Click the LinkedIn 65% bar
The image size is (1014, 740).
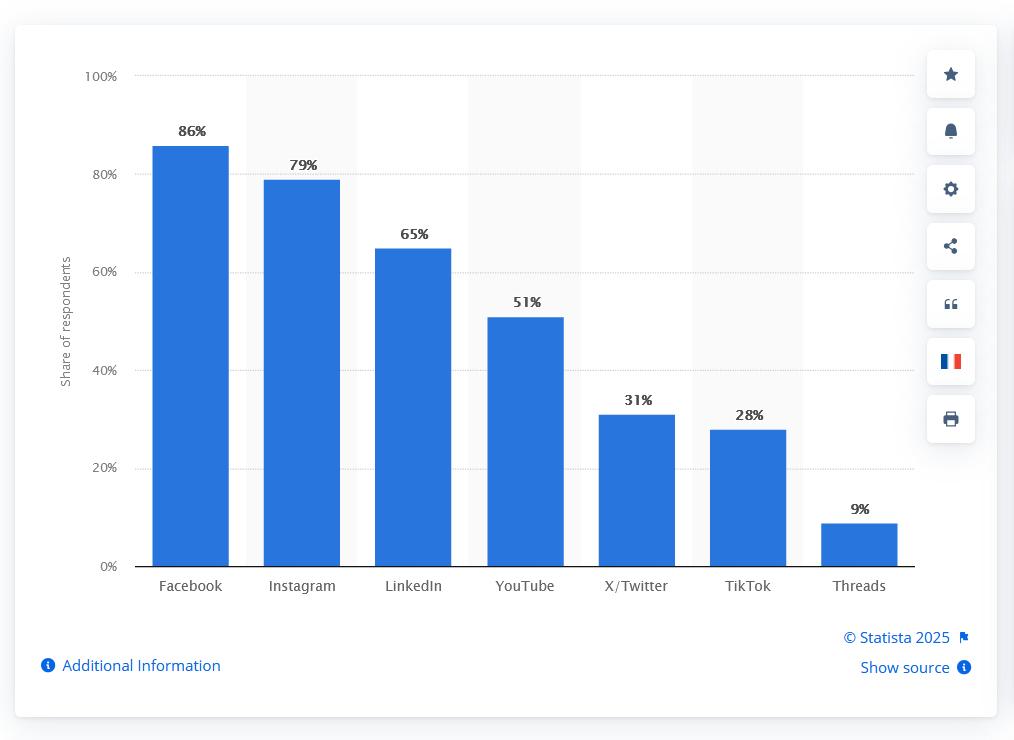(413, 407)
